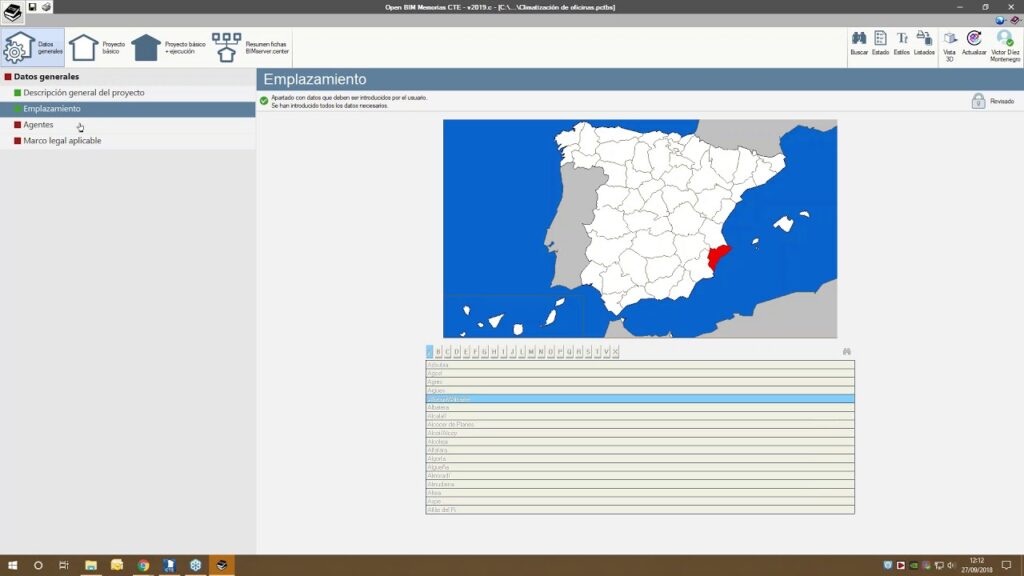The height and width of the screenshot is (576, 1024).
Task: Select Agentes in the sidebar
Action: (x=38, y=125)
